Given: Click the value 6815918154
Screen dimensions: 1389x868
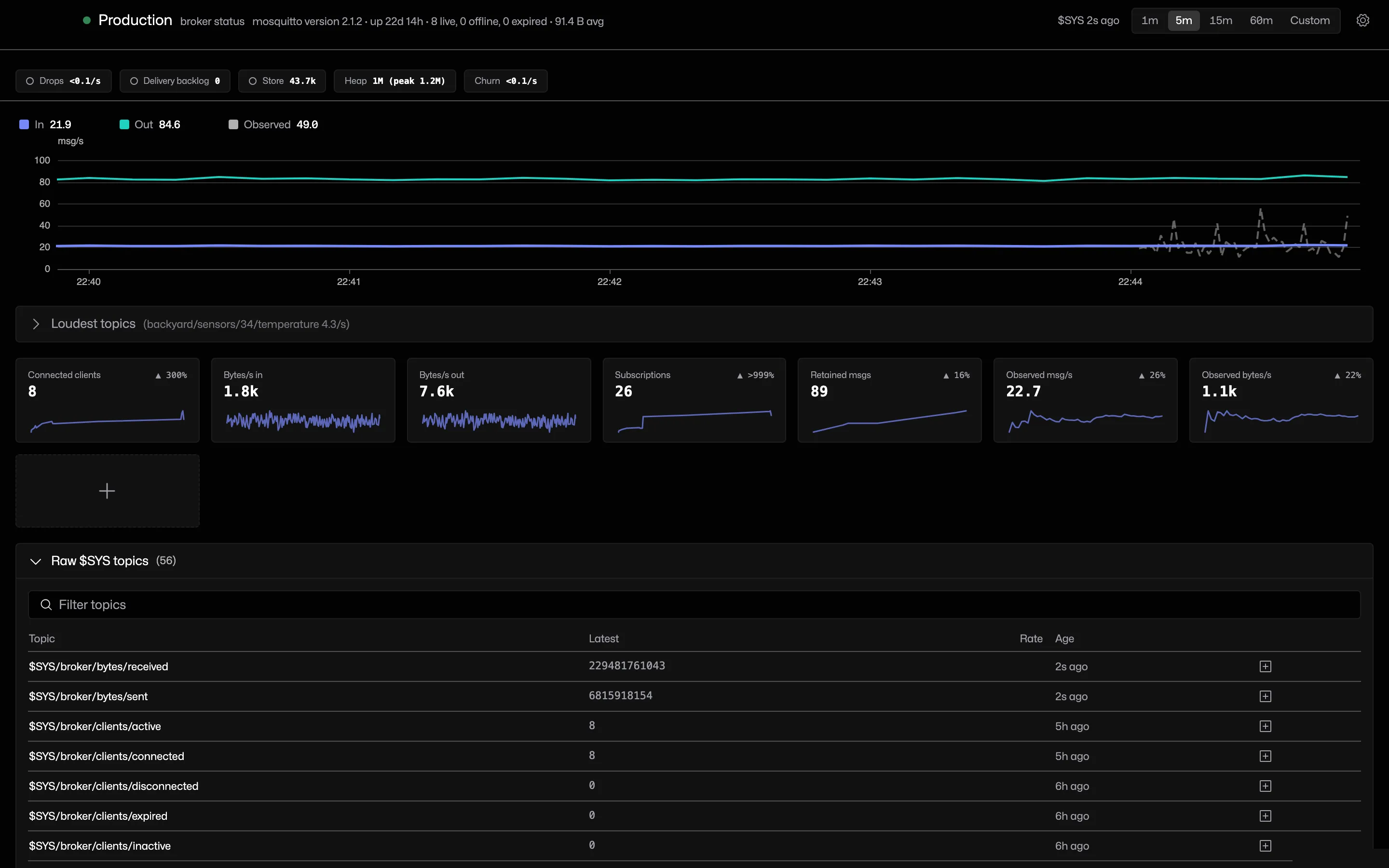Looking at the screenshot, I should point(620,695).
